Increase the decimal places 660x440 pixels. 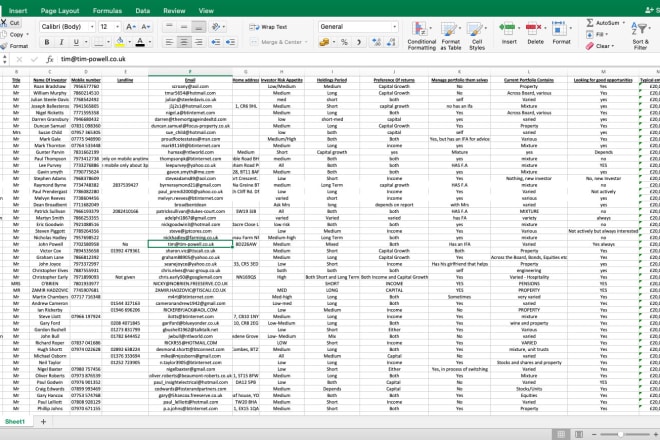point(376,42)
